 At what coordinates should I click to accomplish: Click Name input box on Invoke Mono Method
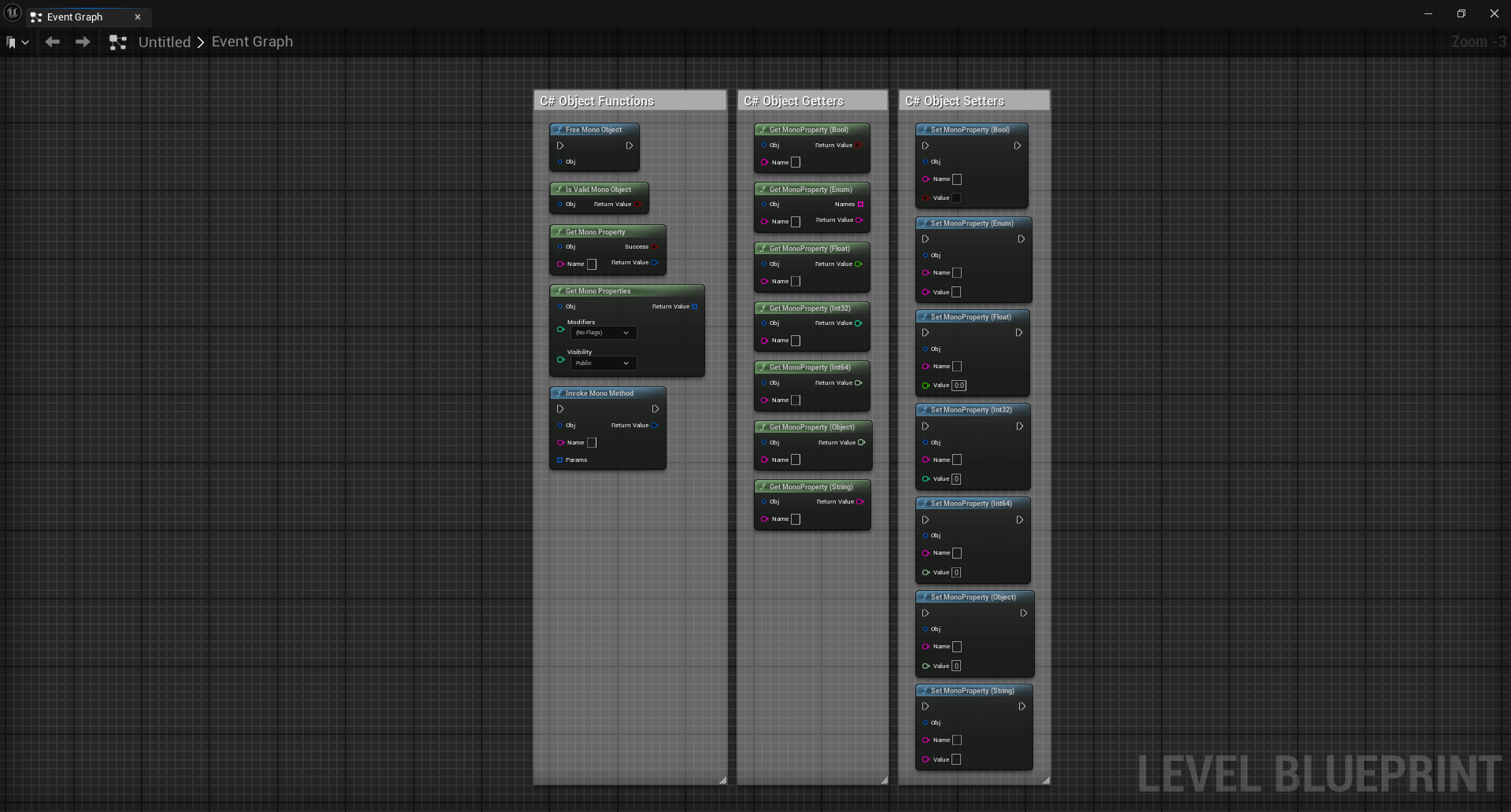tap(592, 443)
